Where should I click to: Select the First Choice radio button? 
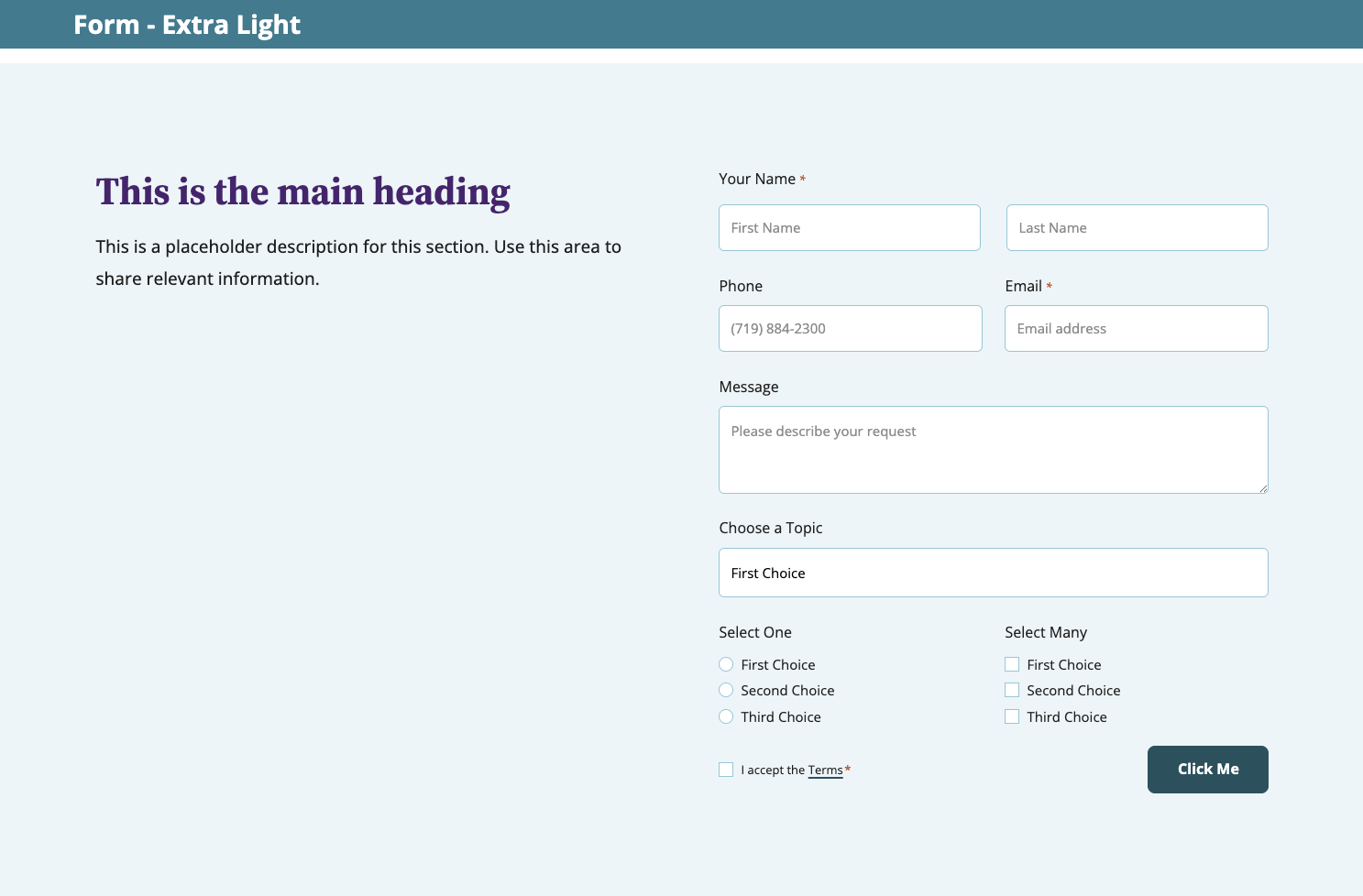[x=726, y=664]
